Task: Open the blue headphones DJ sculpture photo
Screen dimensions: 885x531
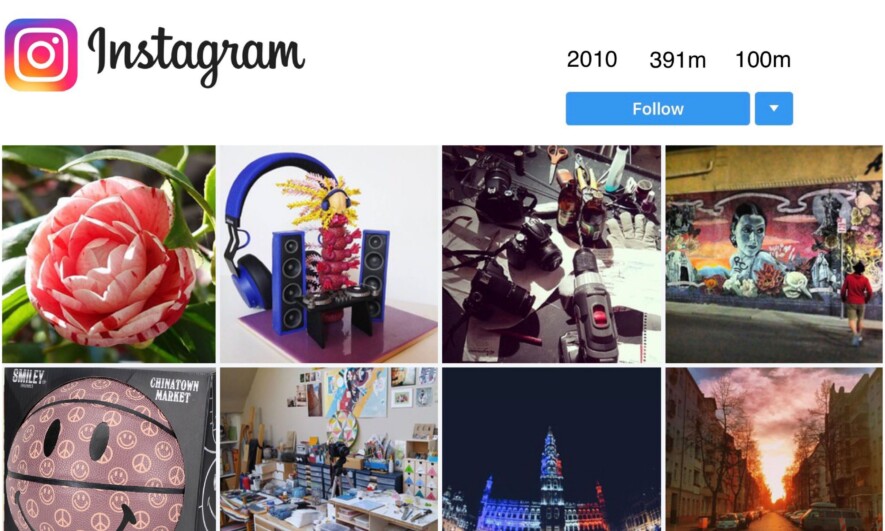Action: [x=328, y=254]
